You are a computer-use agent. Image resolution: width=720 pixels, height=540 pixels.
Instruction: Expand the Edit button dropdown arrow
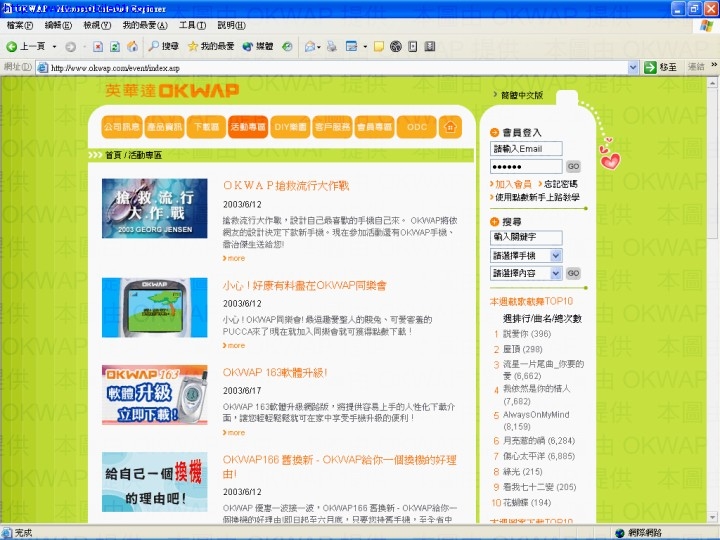pyautogui.click(x=365, y=46)
